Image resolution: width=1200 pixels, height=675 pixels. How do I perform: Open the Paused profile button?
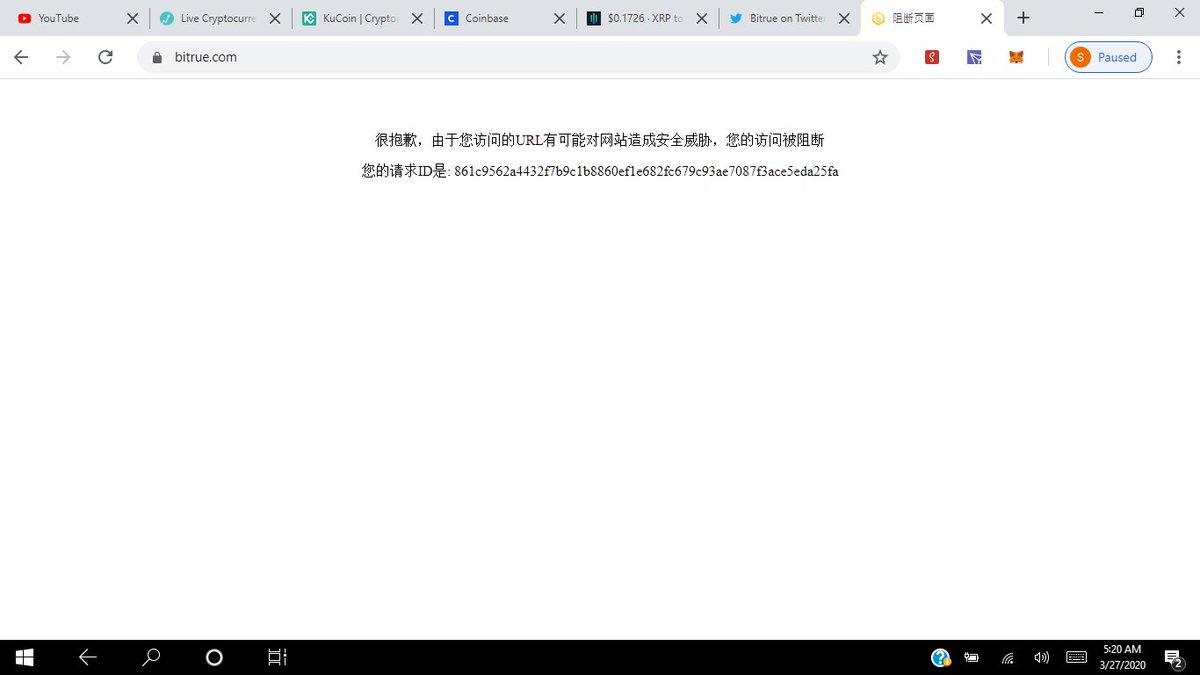coord(1108,57)
